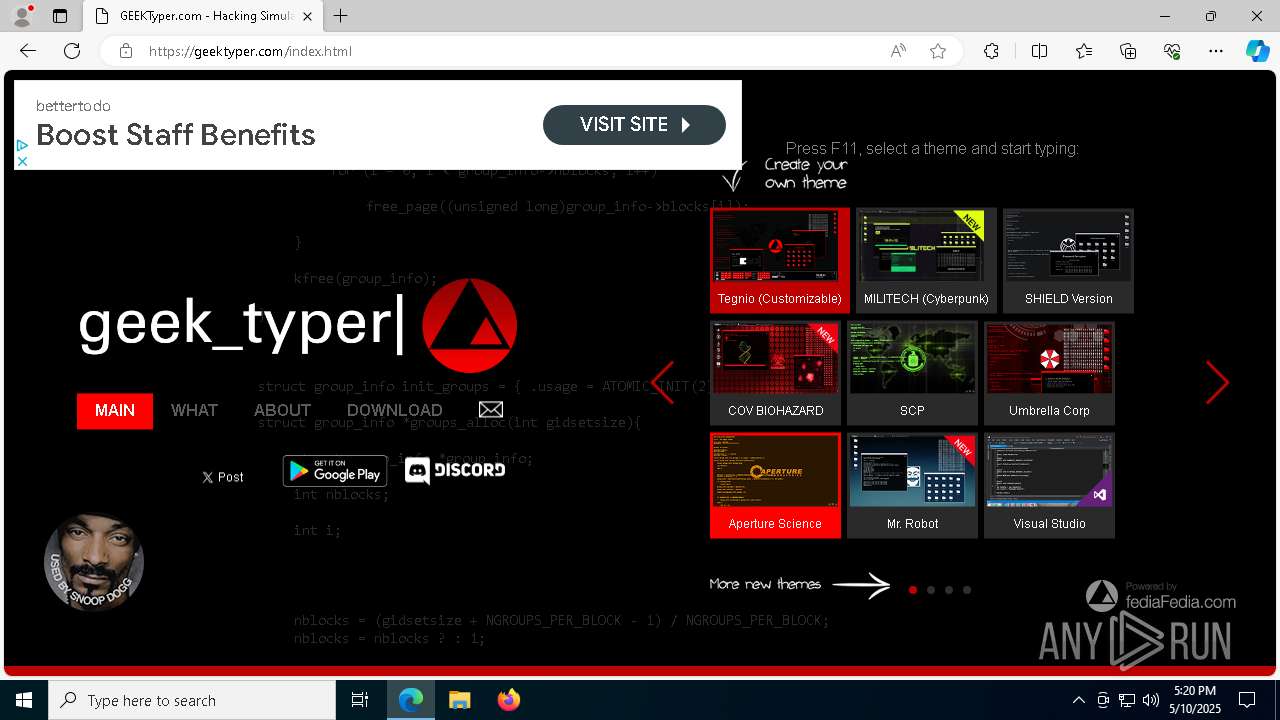This screenshot has width=1280, height=720.
Task: Show hidden system tray icons
Action: tap(1078, 700)
